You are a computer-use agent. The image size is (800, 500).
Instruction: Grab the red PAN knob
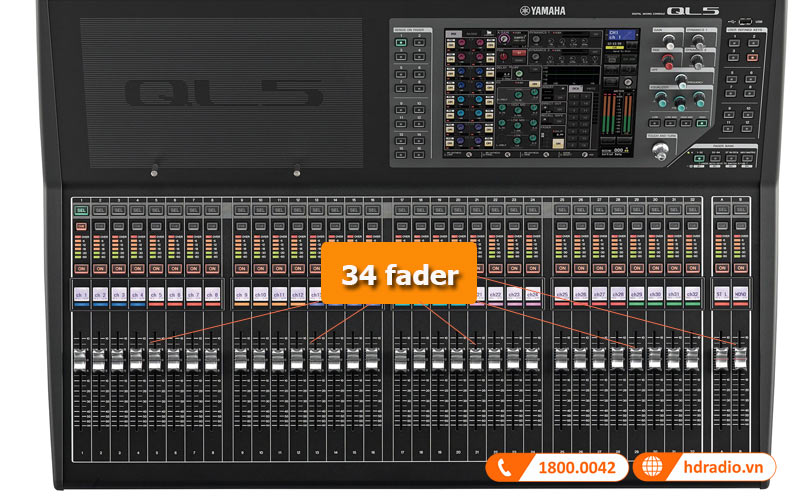click(x=668, y=62)
